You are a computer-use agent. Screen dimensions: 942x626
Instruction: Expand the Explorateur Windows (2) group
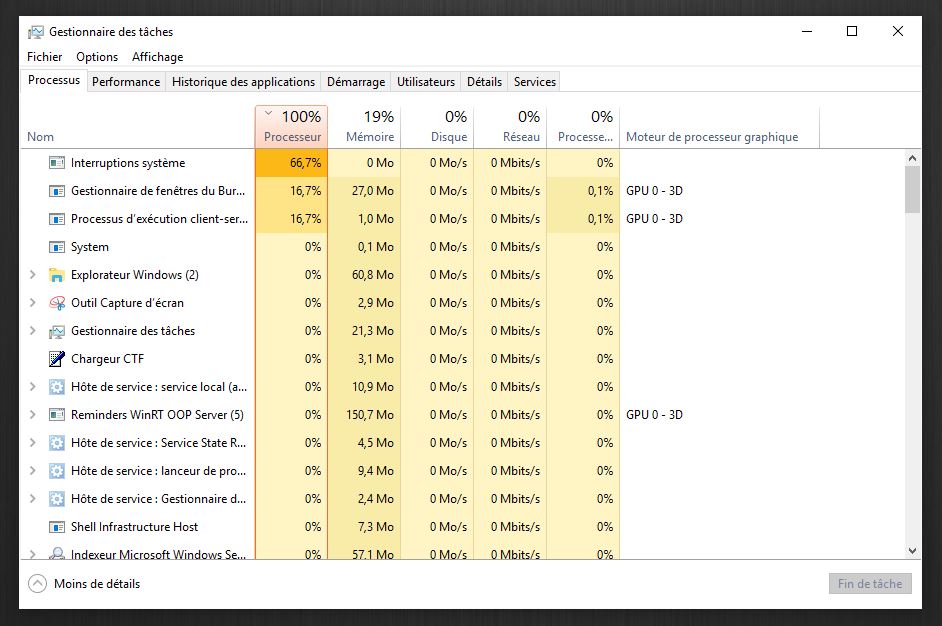33,275
